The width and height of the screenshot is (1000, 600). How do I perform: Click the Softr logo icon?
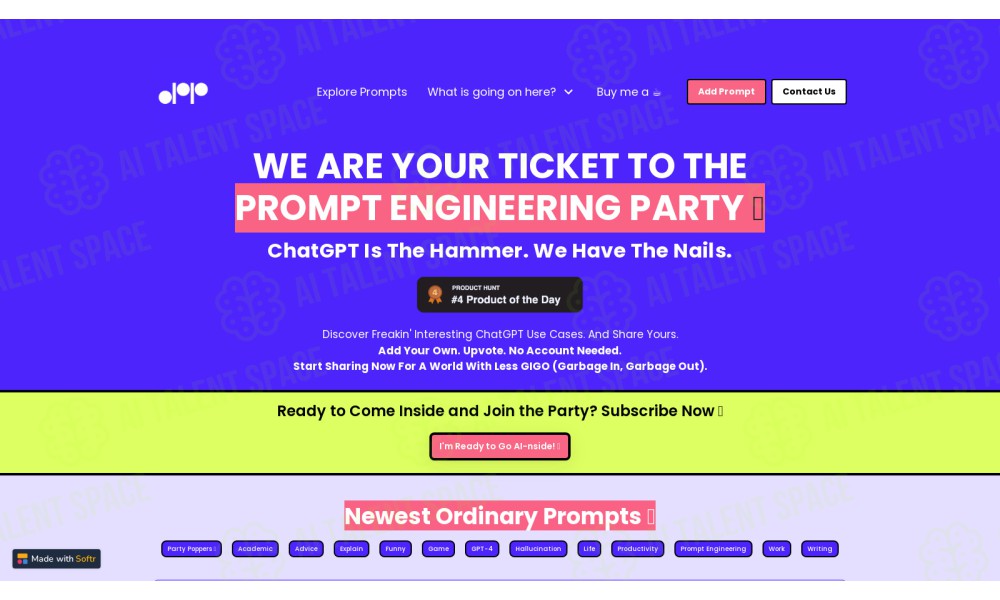click(22, 559)
